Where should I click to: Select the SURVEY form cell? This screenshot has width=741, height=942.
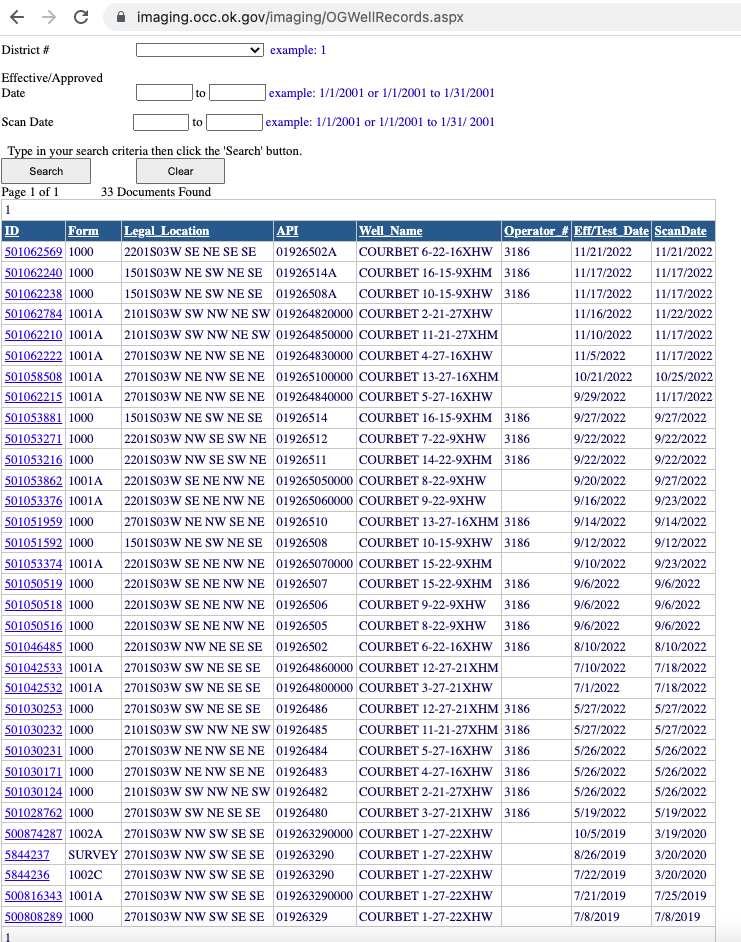pos(93,854)
